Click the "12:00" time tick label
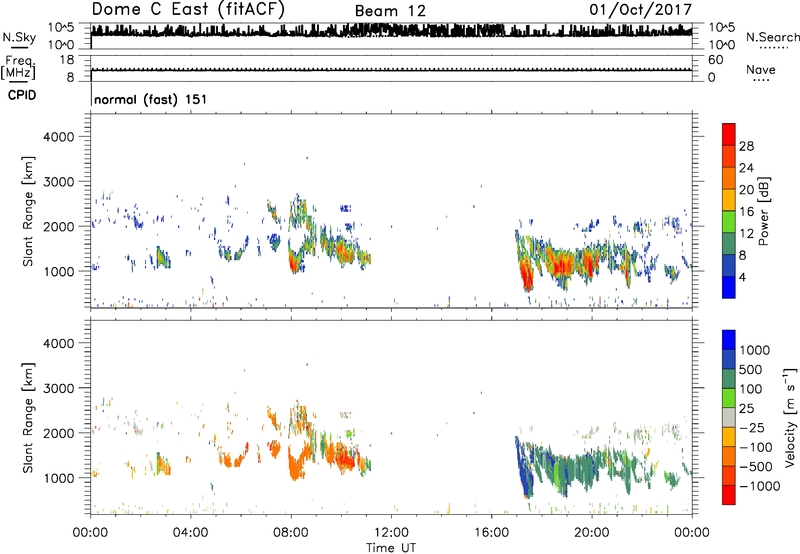This screenshot has width=800, height=554. pyautogui.click(x=391, y=533)
